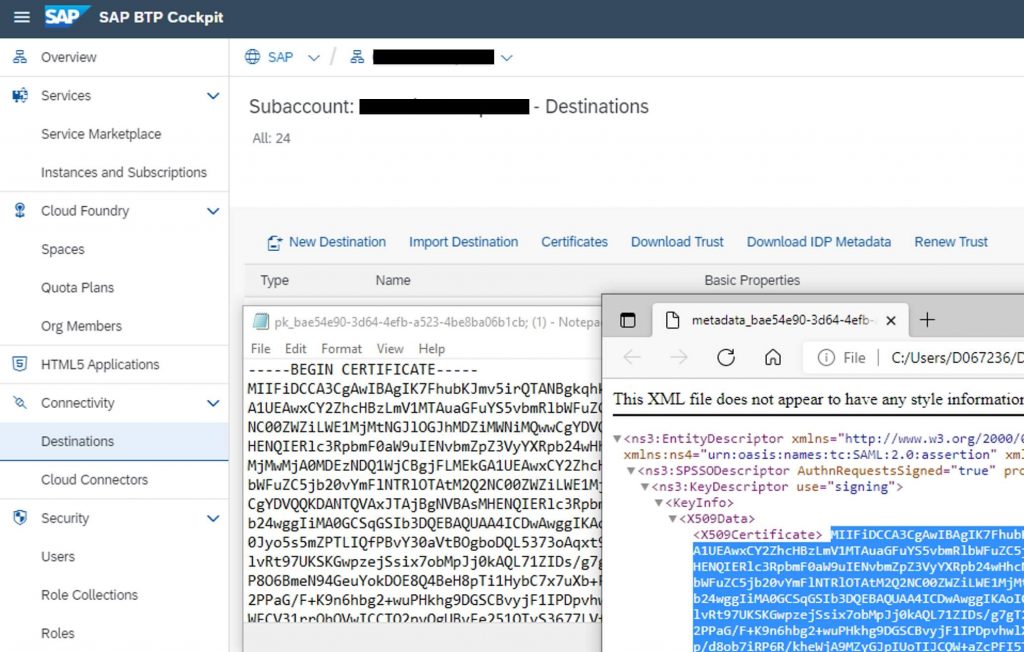The height and width of the screenshot is (652, 1024).
Task: Collapse the KeyInfo XML node
Action: tap(658, 502)
